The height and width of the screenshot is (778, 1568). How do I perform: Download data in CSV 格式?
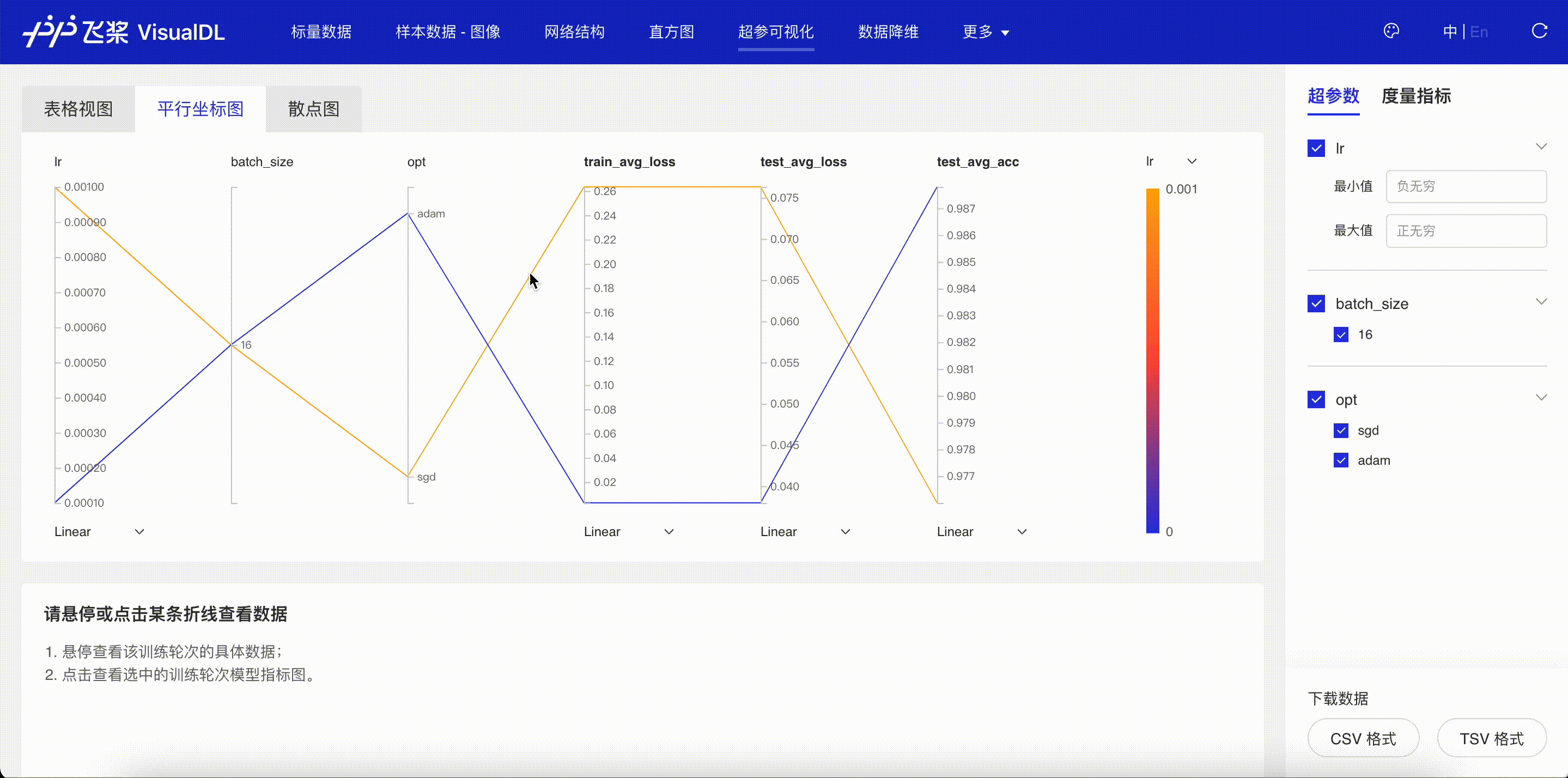click(x=1363, y=738)
